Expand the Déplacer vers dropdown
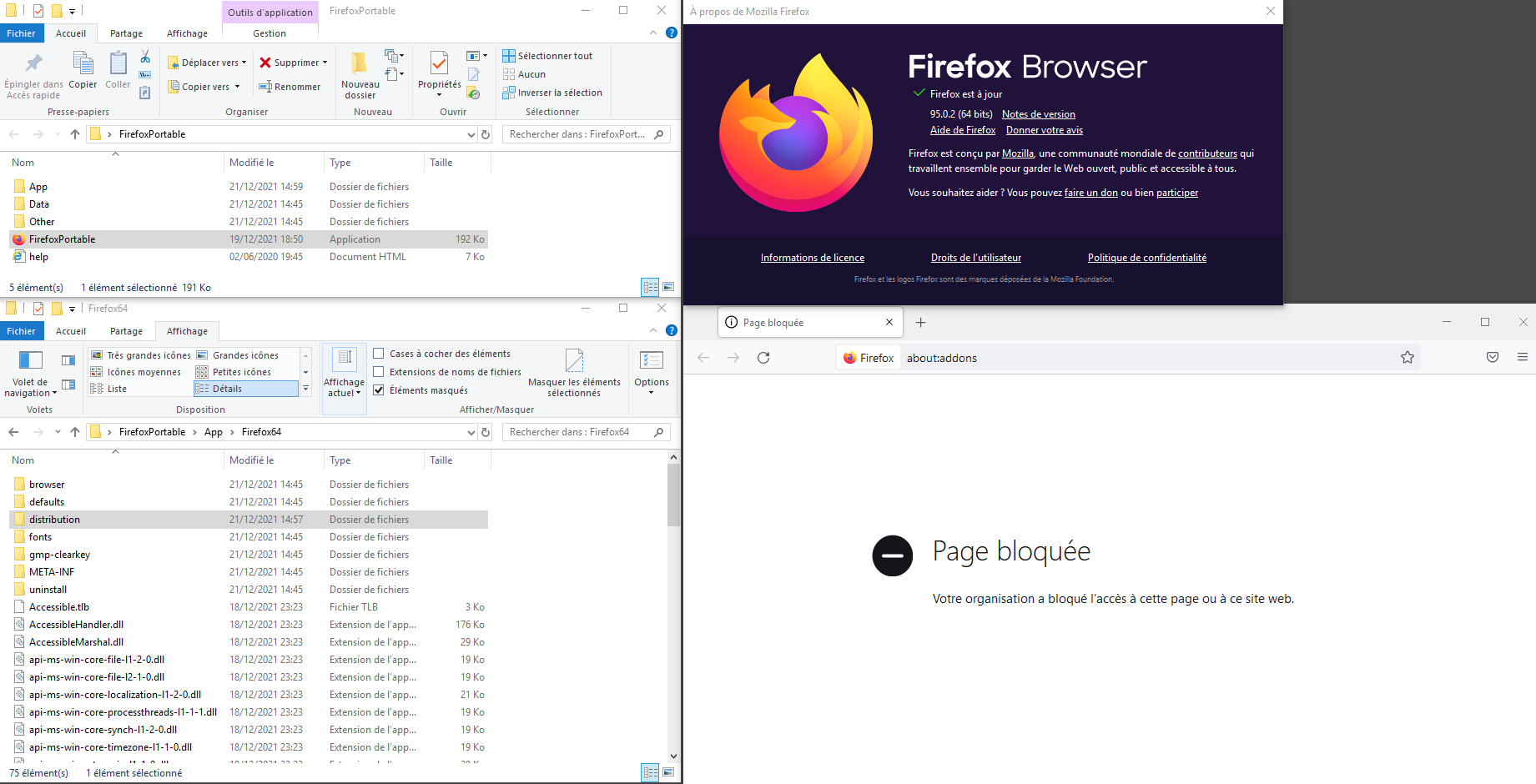The image size is (1536, 784). pyautogui.click(x=244, y=63)
